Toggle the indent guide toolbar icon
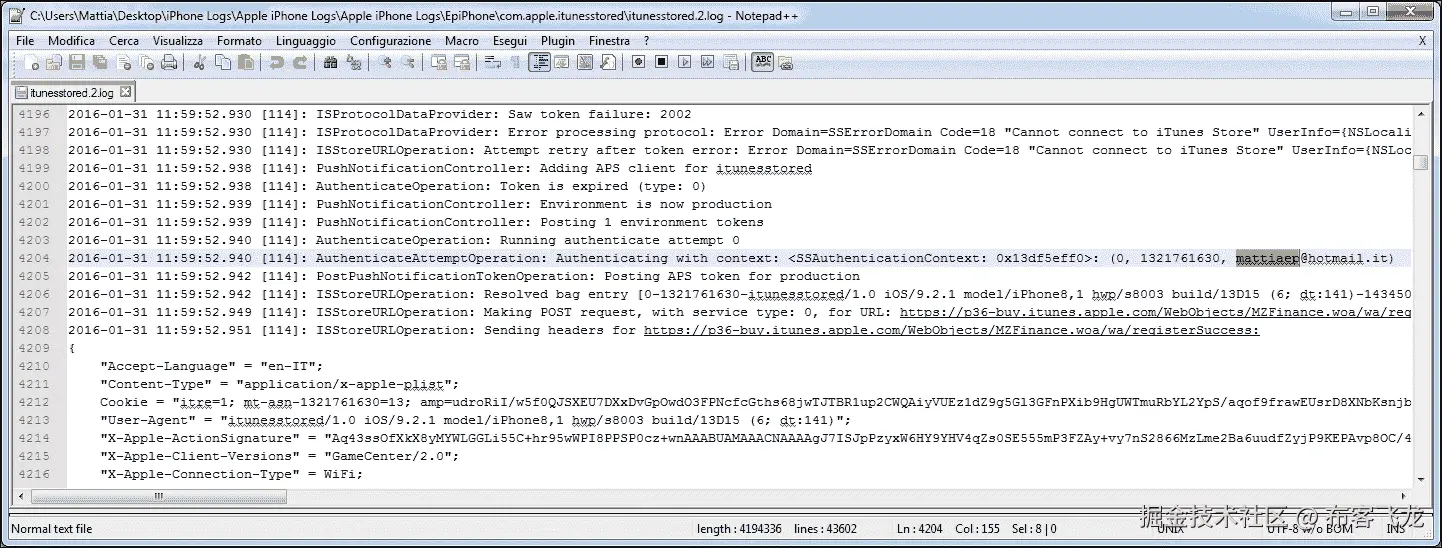Screen dimensions: 1442x548 (x=540, y=63)
